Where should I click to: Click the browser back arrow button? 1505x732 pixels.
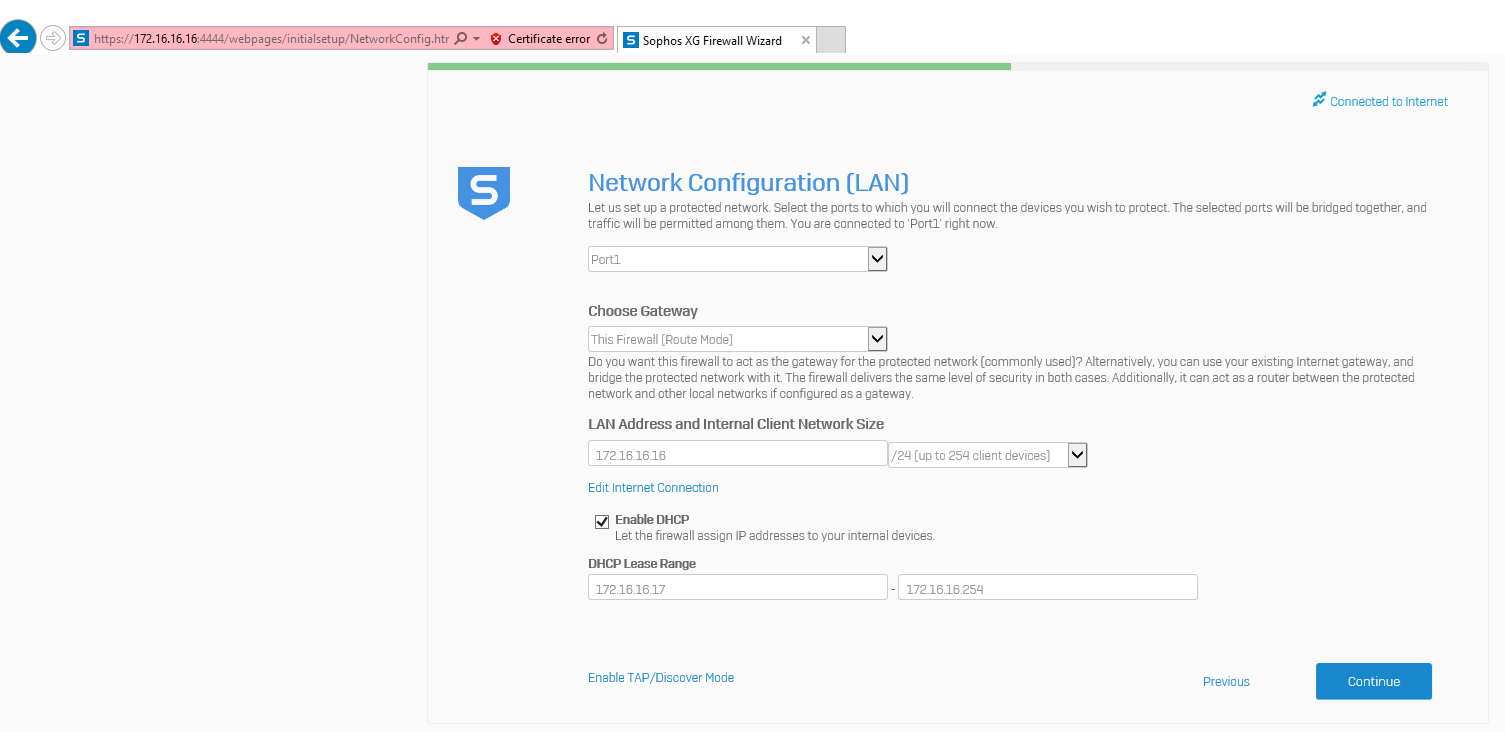[20, 39]
